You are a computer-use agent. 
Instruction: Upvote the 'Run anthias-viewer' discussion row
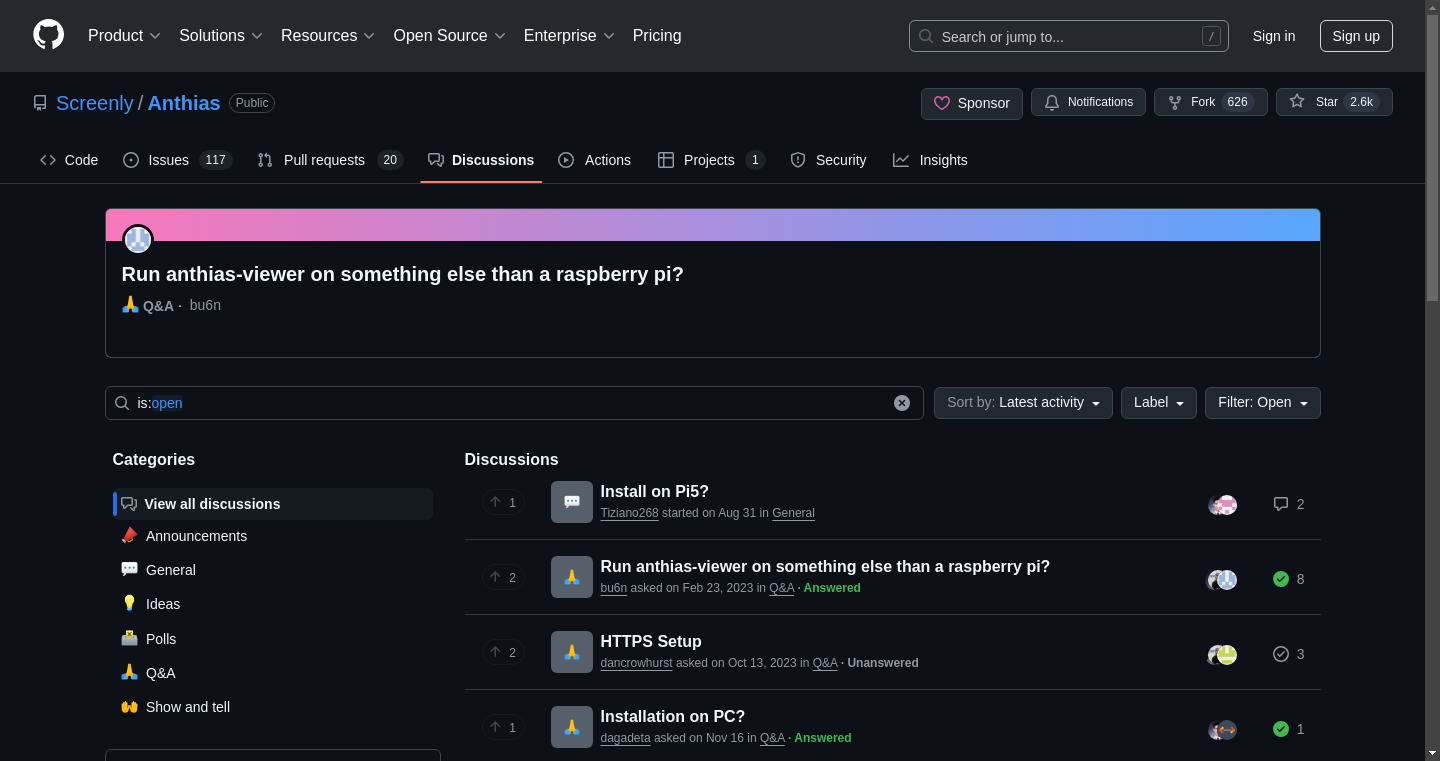pyautogui.click(x=503, y=577)
